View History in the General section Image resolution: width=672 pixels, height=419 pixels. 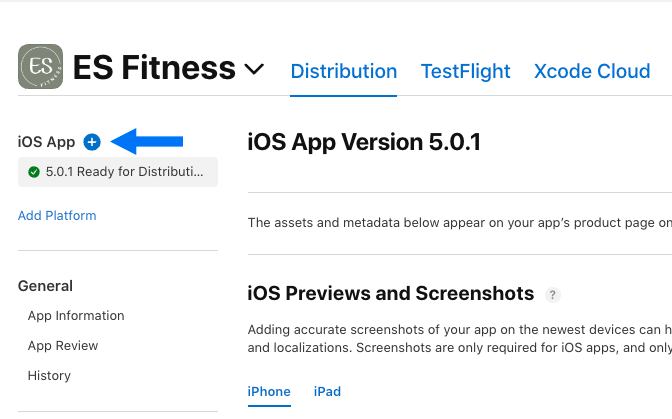[49, 376]
